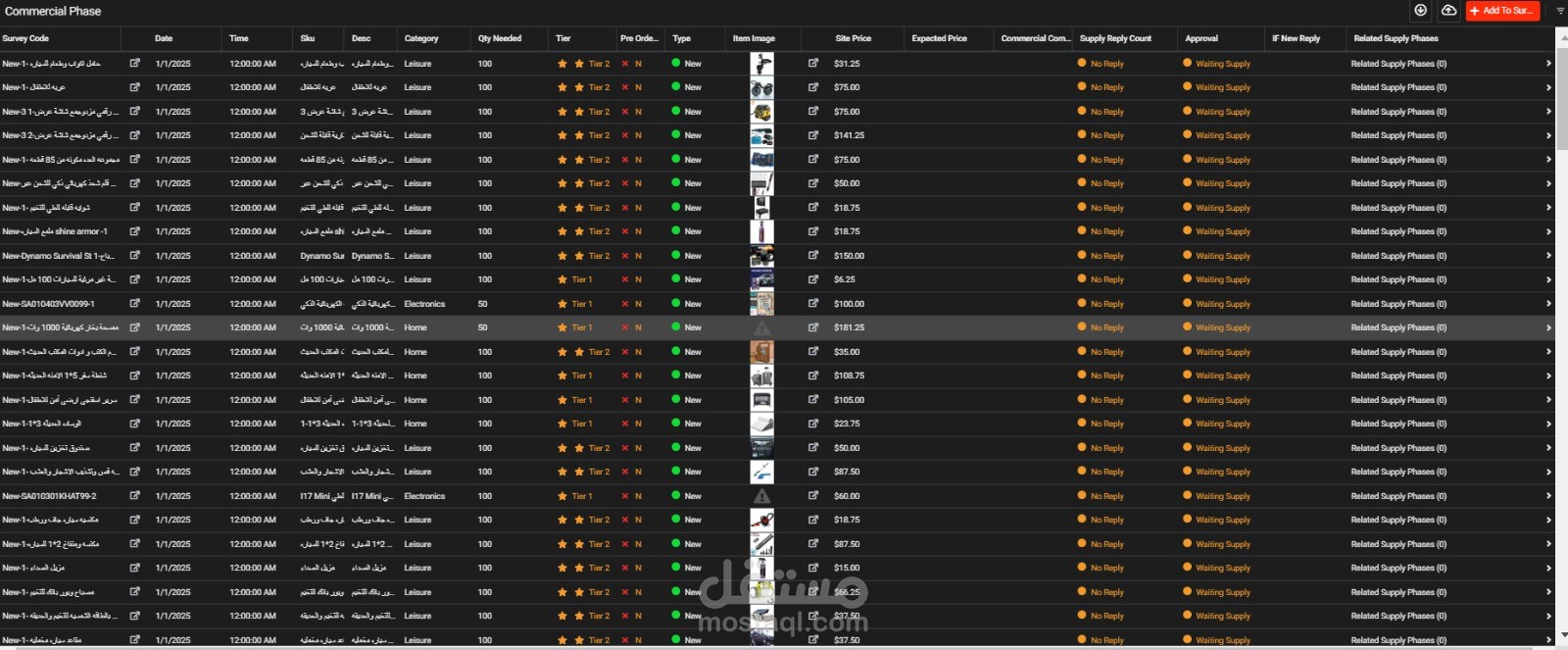Open item image thumbnail in $31.25 row
Screen dimensions: 1568x650
[x=761, y=64]
